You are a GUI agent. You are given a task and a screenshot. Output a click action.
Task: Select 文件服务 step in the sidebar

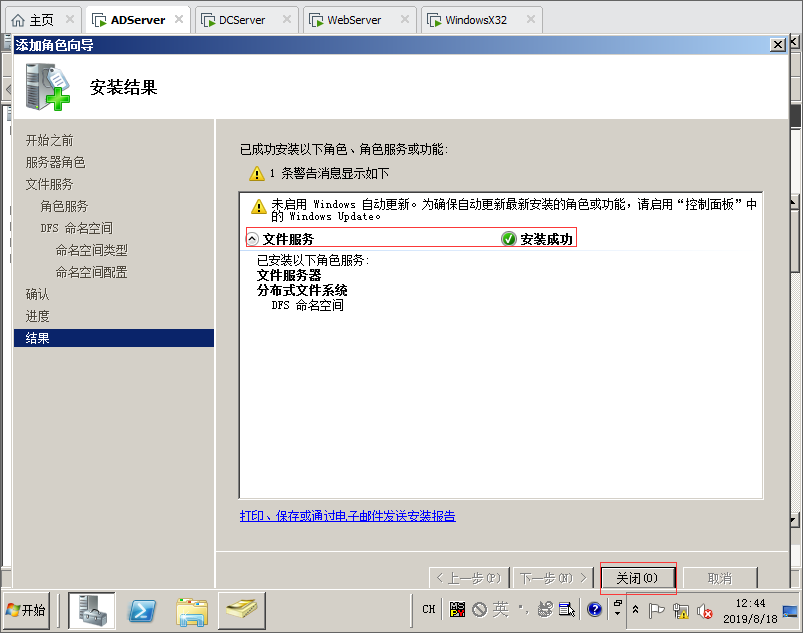[50, 184]
